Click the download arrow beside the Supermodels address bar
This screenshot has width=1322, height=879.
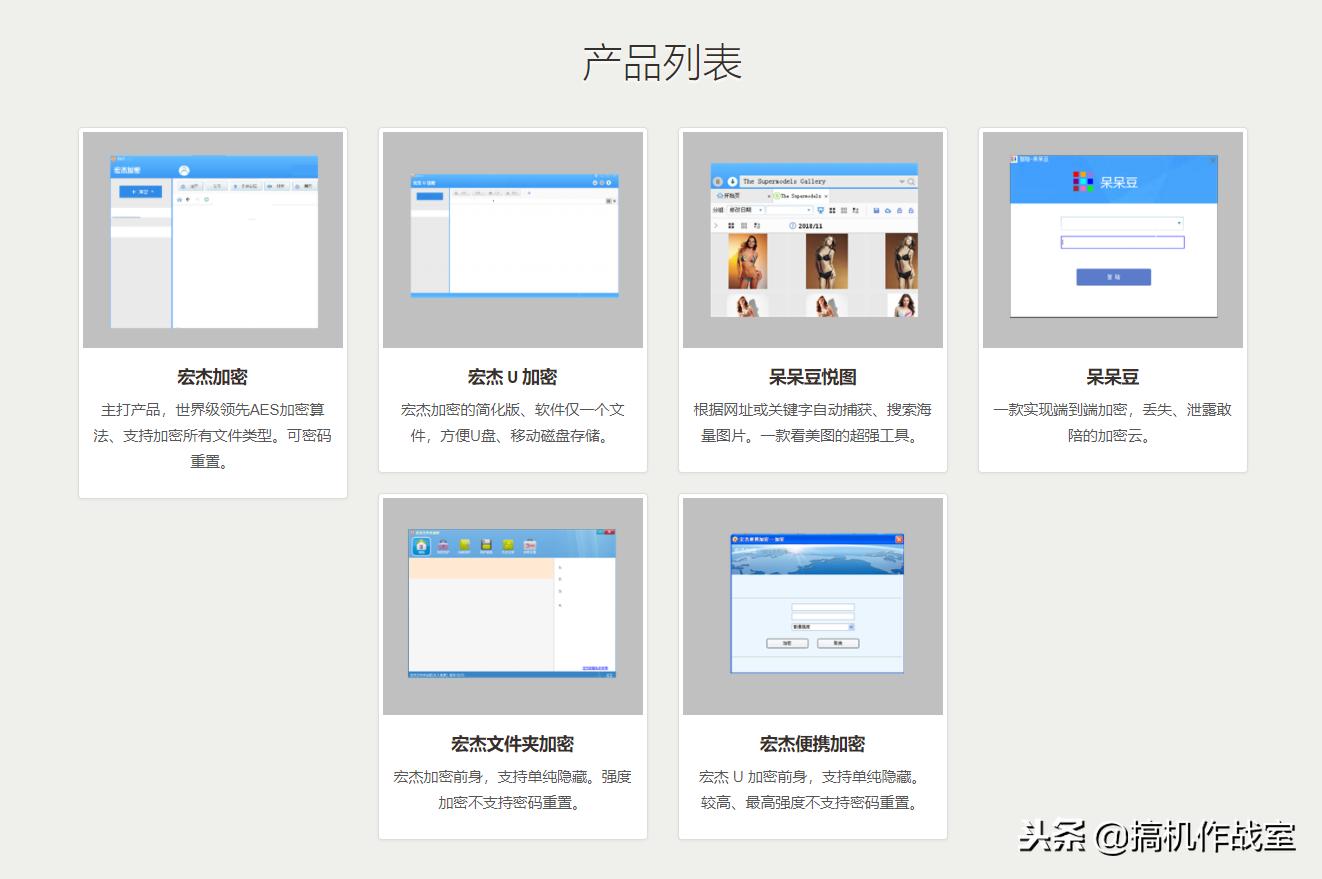click(732, 181)
